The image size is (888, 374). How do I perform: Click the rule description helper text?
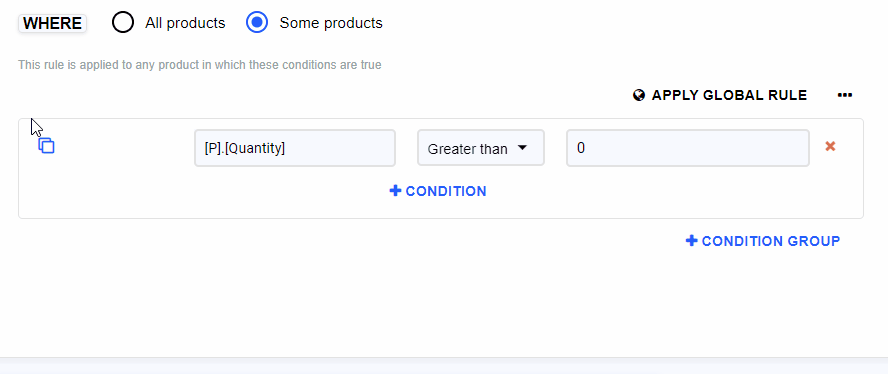click(x=200, y=65)
